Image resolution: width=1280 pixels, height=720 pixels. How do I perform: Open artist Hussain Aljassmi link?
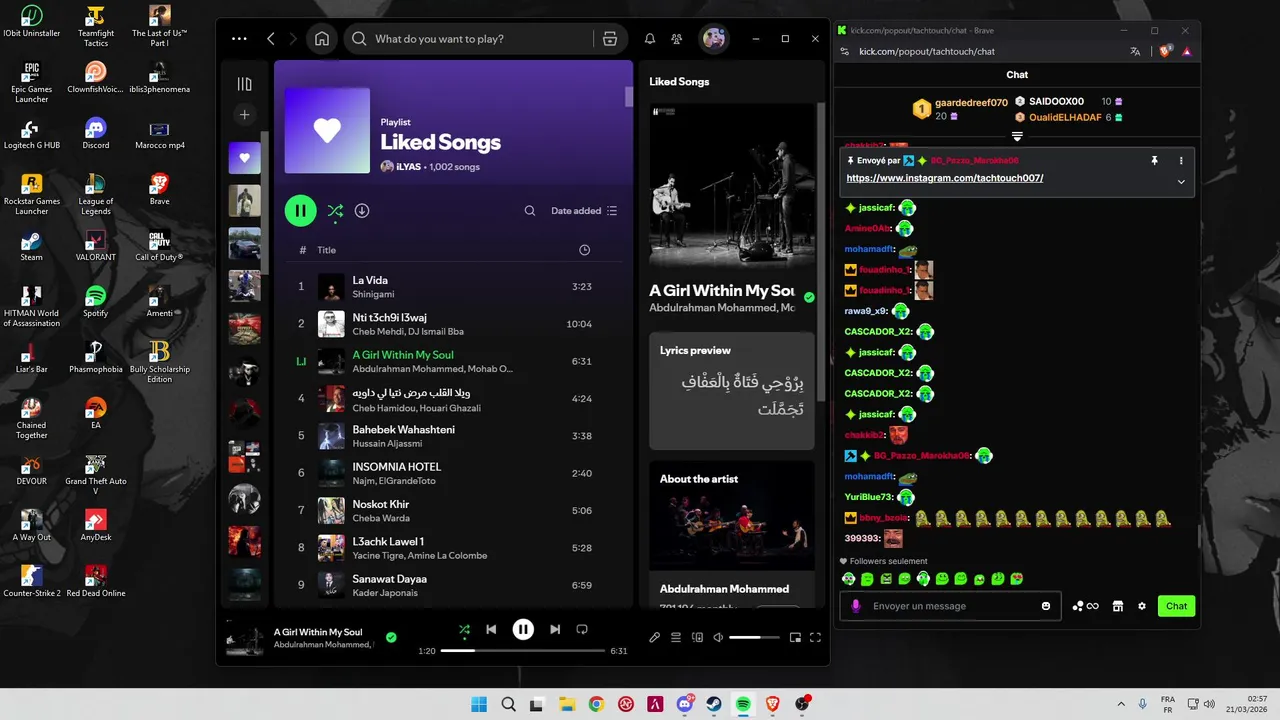click(x=387, y=443)
